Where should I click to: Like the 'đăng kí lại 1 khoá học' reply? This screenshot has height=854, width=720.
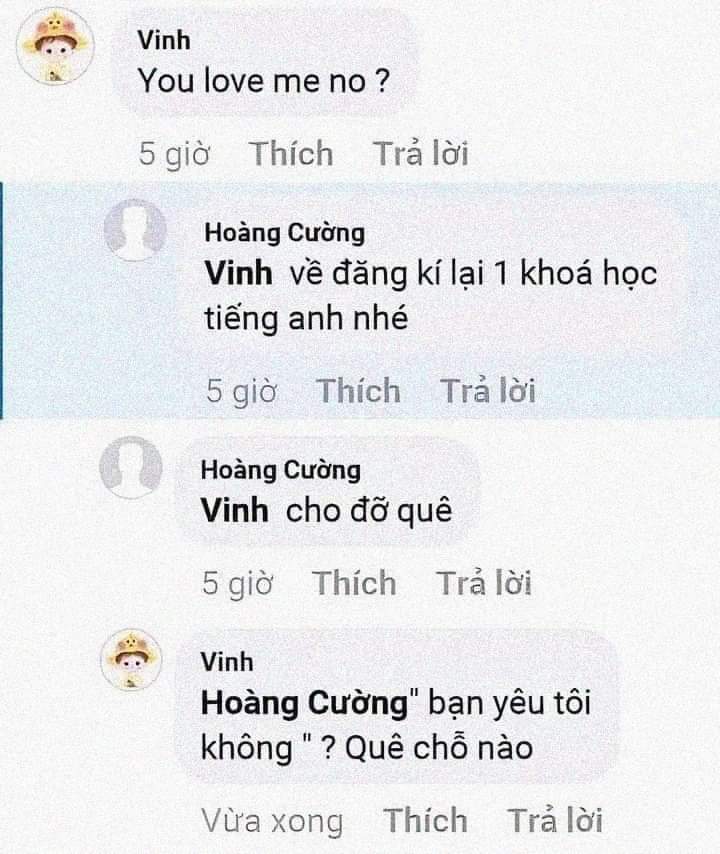(x=358, y=391)
